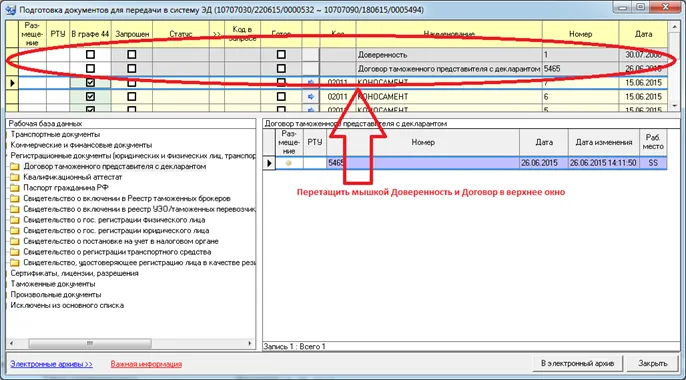Click 'Номер' column header in lower grid
The width and height of the screenshot is (686, 380).
[x=423, y=142]
